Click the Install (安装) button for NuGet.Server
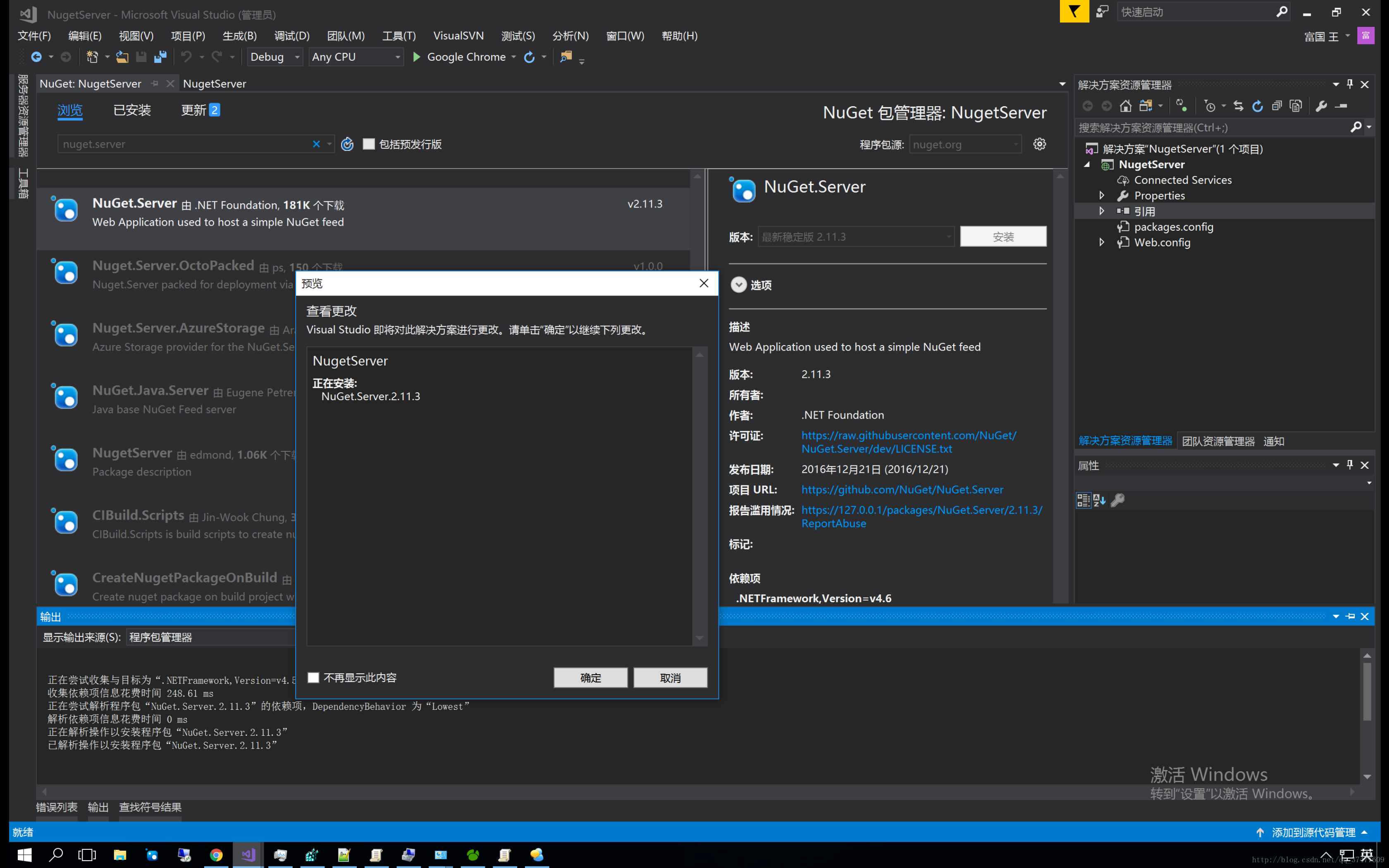 pyautogui.click(x=1003, y=236)
